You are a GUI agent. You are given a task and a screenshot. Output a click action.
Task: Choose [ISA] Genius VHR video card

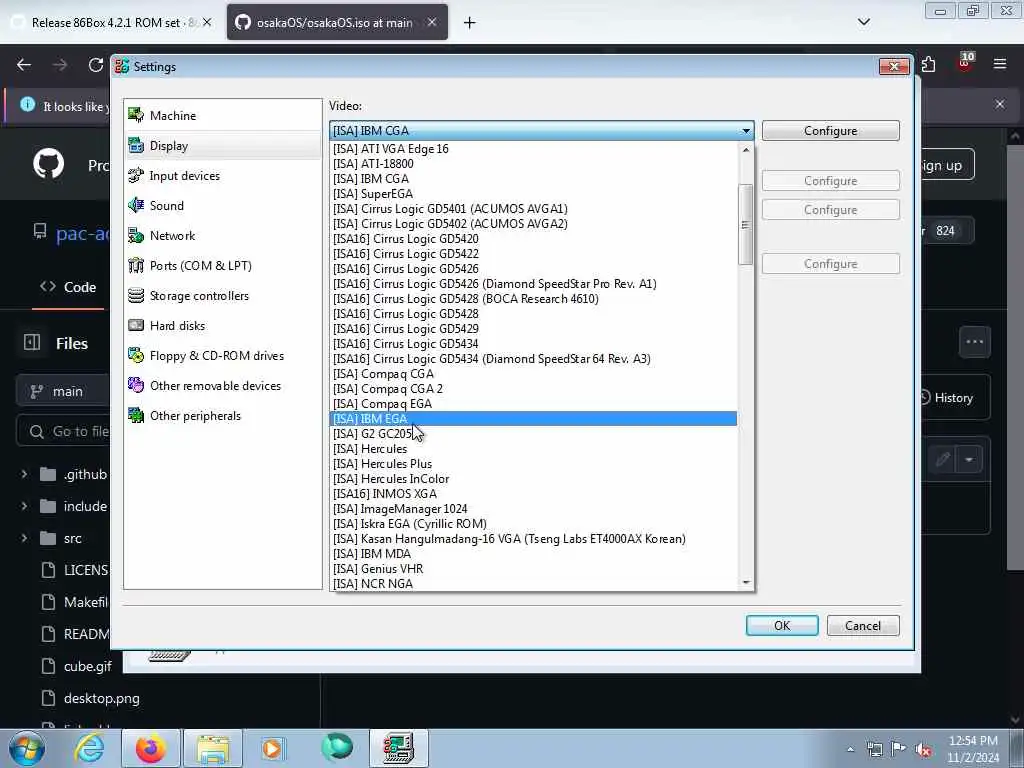click(x=534, y=569)
